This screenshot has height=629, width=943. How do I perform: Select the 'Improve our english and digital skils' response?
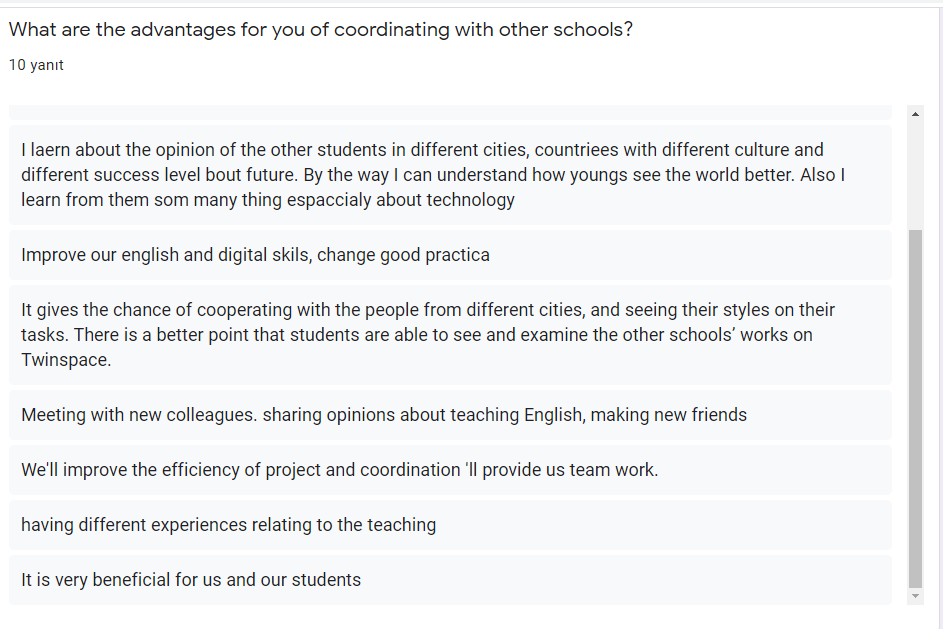click(x=450, y=255)
